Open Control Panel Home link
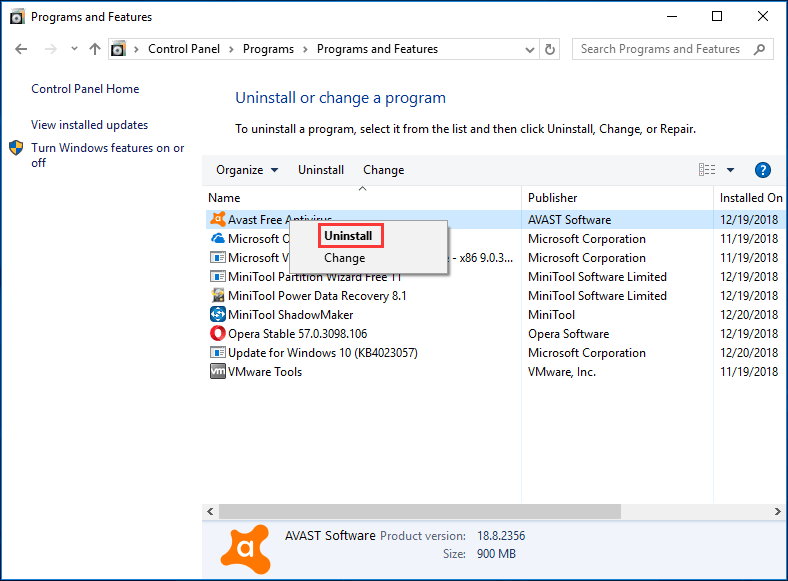The image size is (788, 581). pyautogui.click(x=85, y=89)
